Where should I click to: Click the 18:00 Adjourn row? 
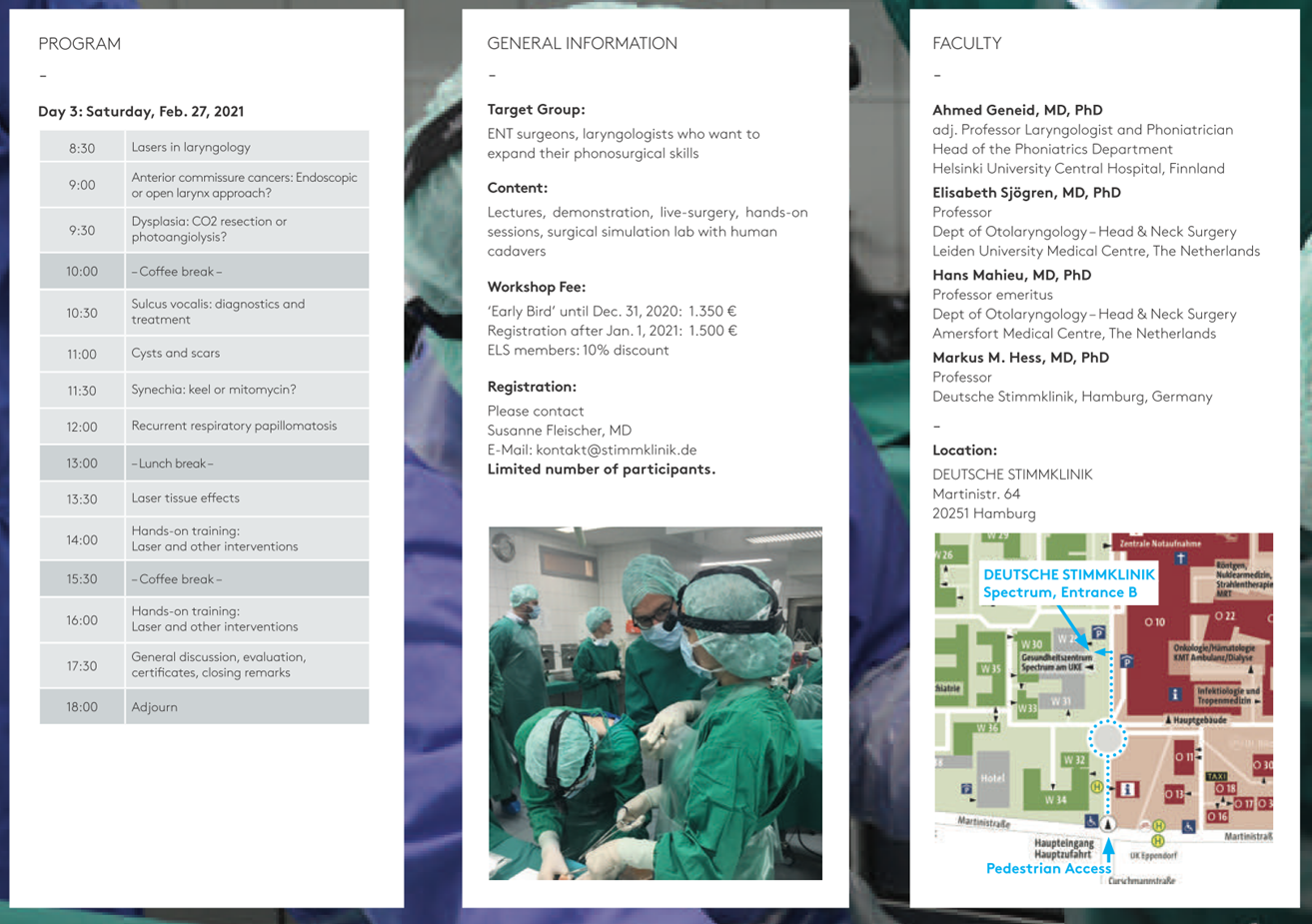(204, 706)
